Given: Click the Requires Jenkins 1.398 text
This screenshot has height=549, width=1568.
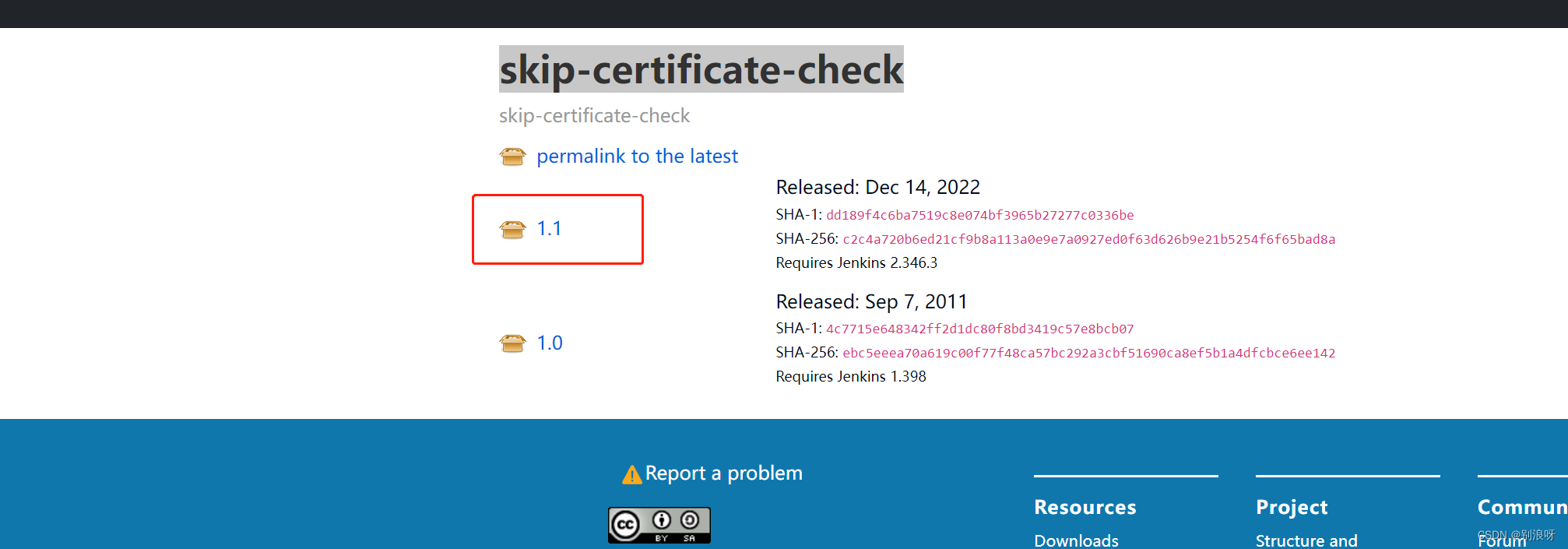Looking at the screenshot, I should 851,377.
